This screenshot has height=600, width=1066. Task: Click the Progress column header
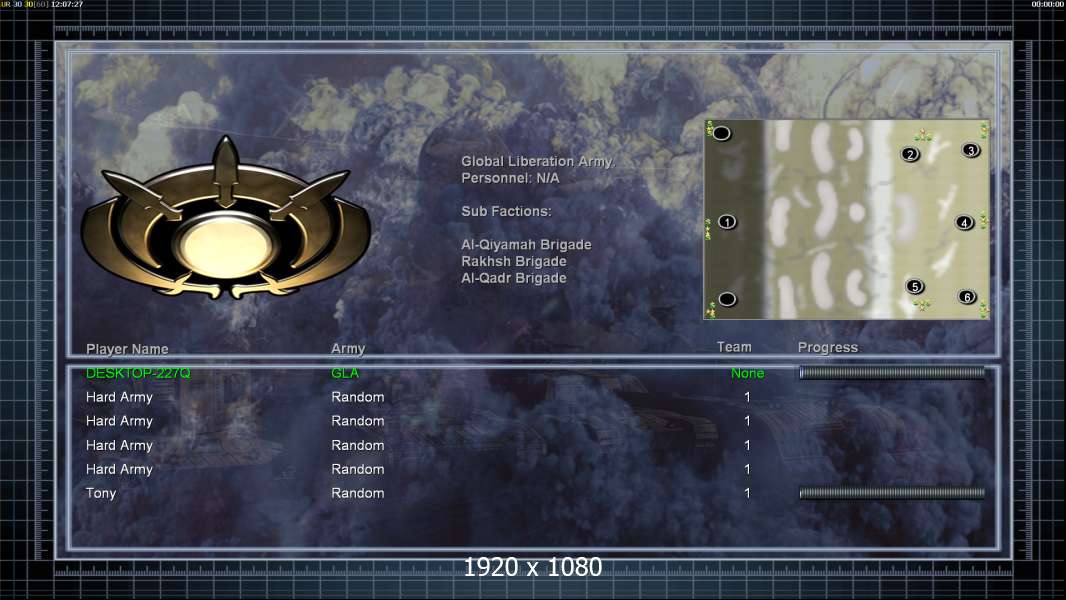(827, 347)
